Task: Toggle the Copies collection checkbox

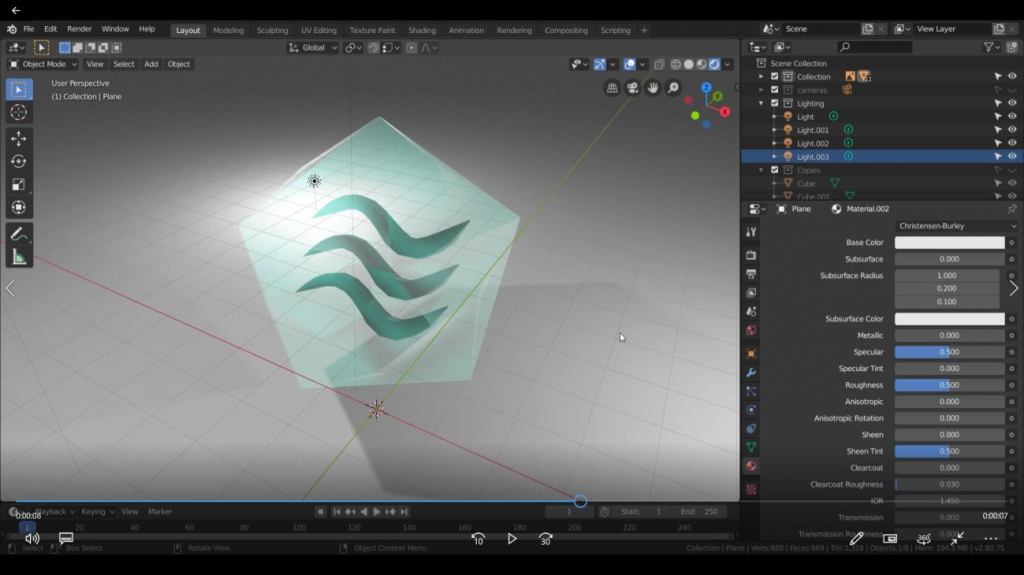Action: pyautogui.click(x=775, y=170)
